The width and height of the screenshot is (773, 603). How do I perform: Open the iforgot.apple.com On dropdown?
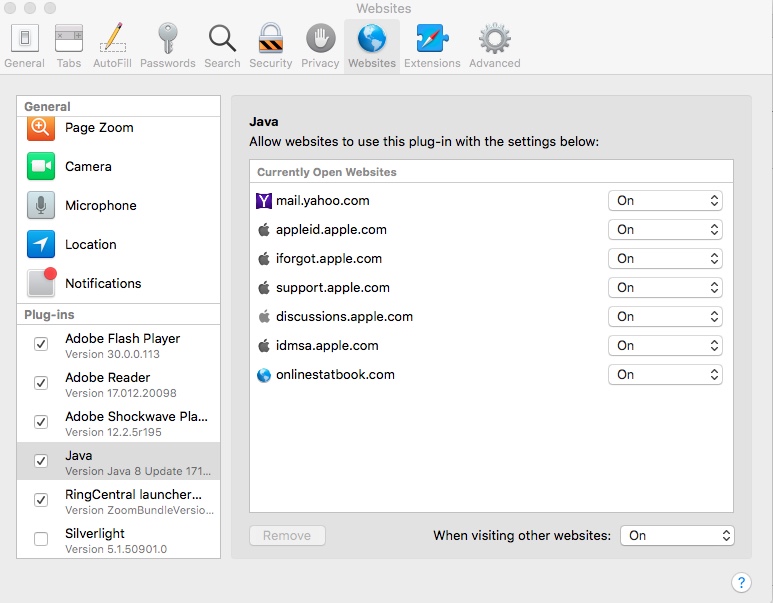[x=665, y=259]
